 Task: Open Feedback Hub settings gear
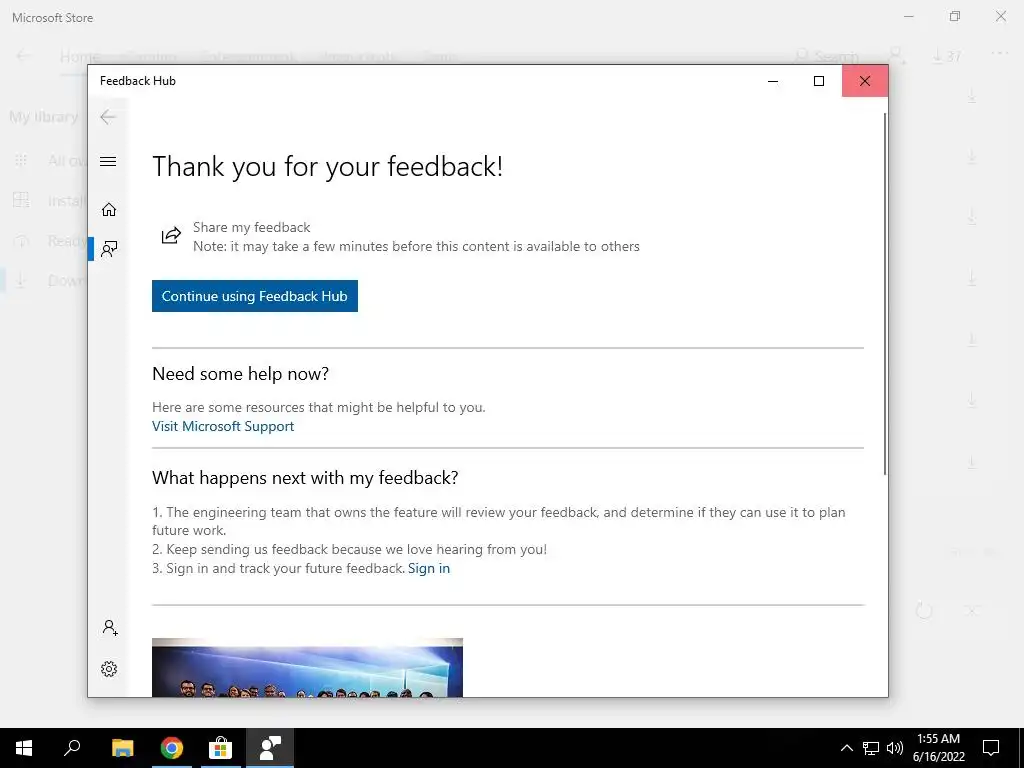pos(109,669)
